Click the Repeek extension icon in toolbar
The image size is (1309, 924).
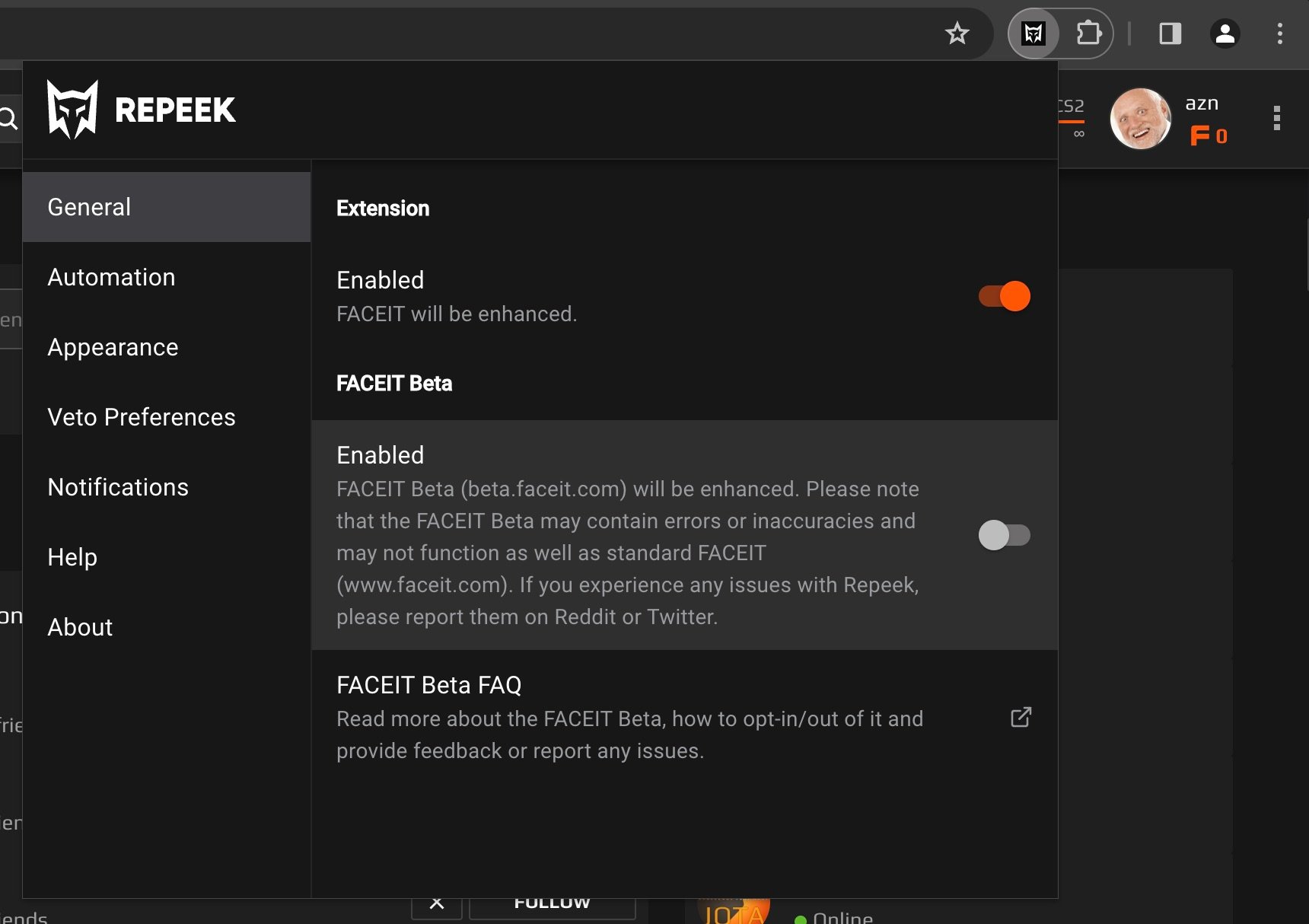[1033, 33]
